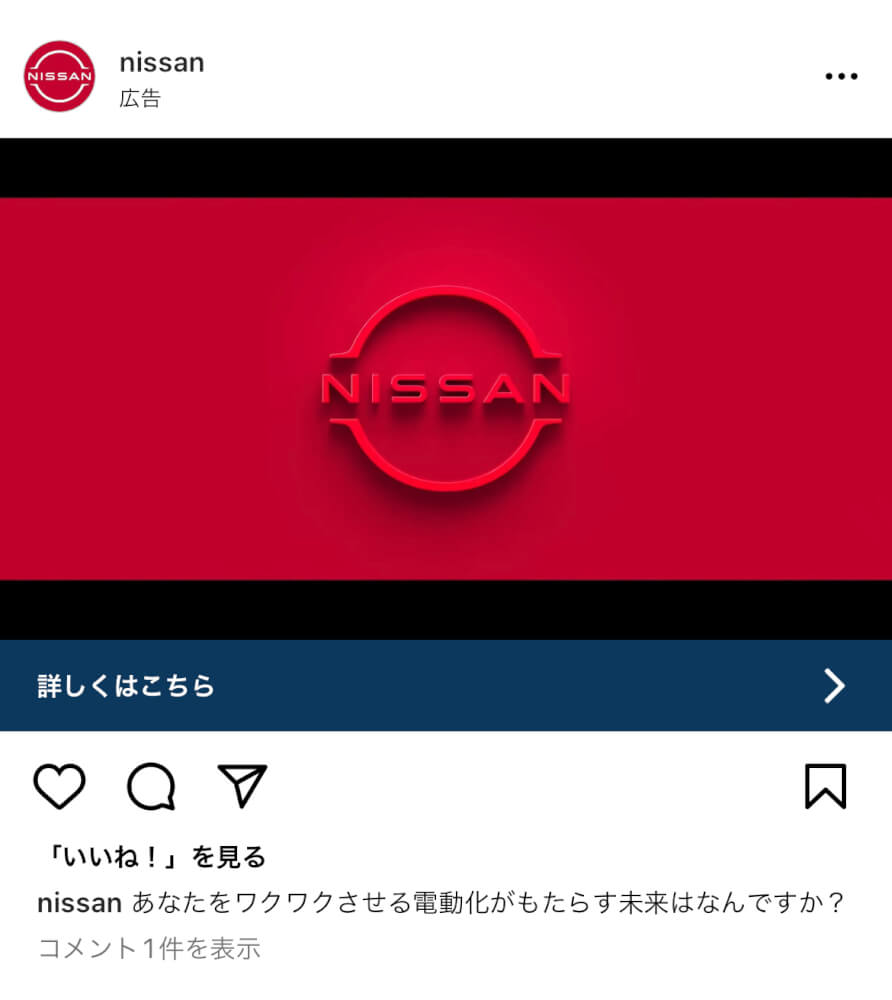Tap the round Nissan profile avatar
Image resolution: width=892 pixels, height=1000 pixels.
click(59, 76)
